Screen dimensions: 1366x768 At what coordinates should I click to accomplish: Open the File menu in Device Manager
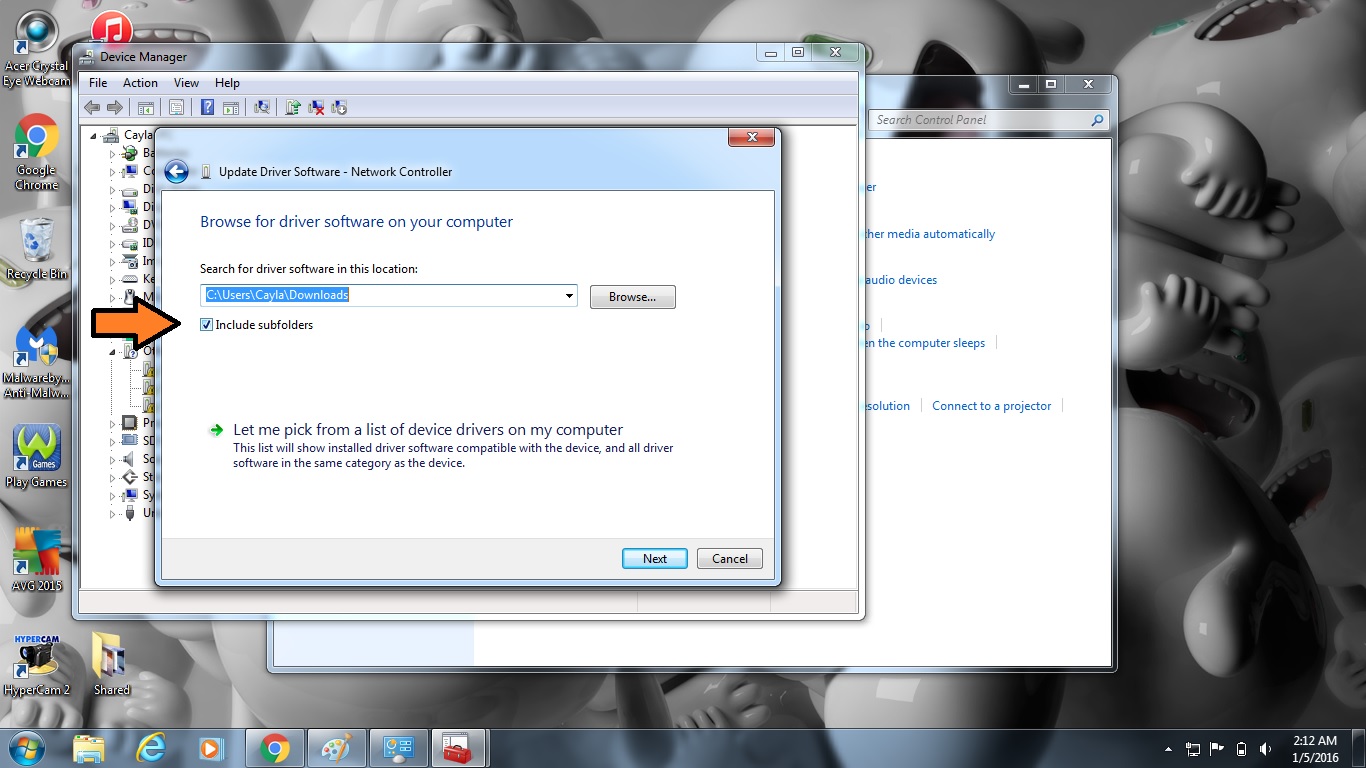click(98, 83)
